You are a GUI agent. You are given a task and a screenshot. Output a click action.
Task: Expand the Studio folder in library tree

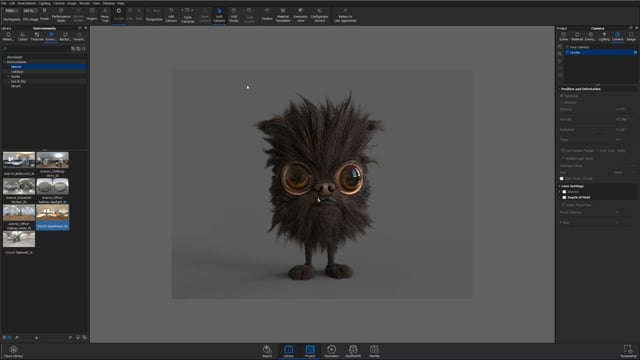click(9, 76)
